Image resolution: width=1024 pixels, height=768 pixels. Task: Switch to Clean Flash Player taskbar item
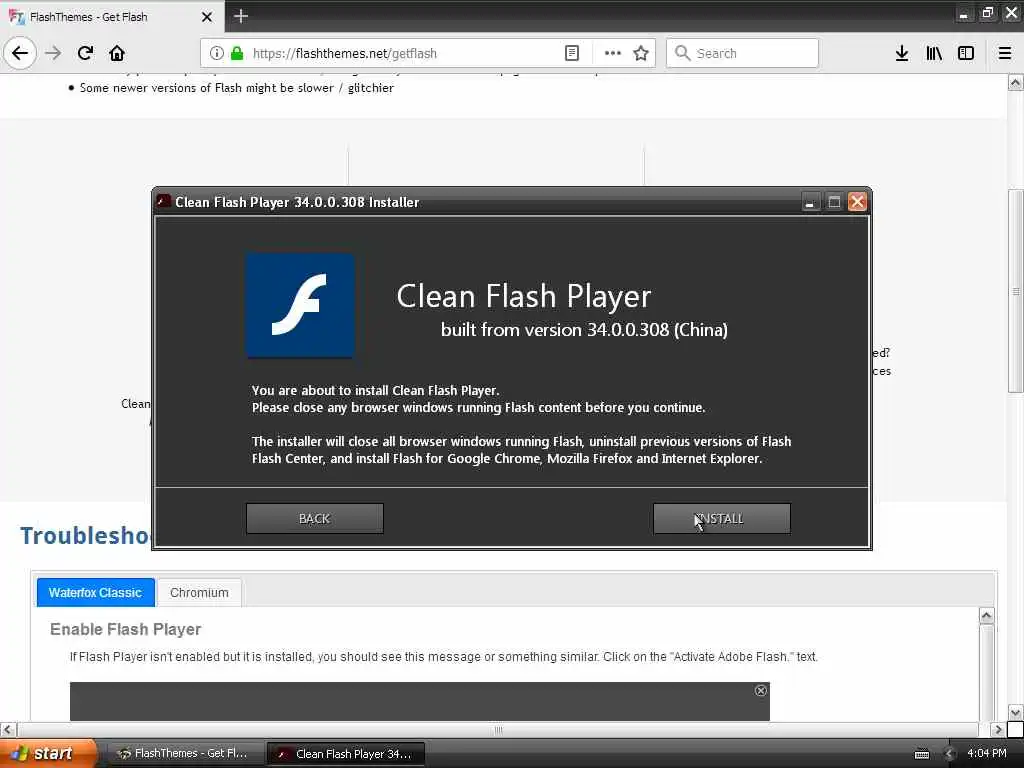pos(346,754)
